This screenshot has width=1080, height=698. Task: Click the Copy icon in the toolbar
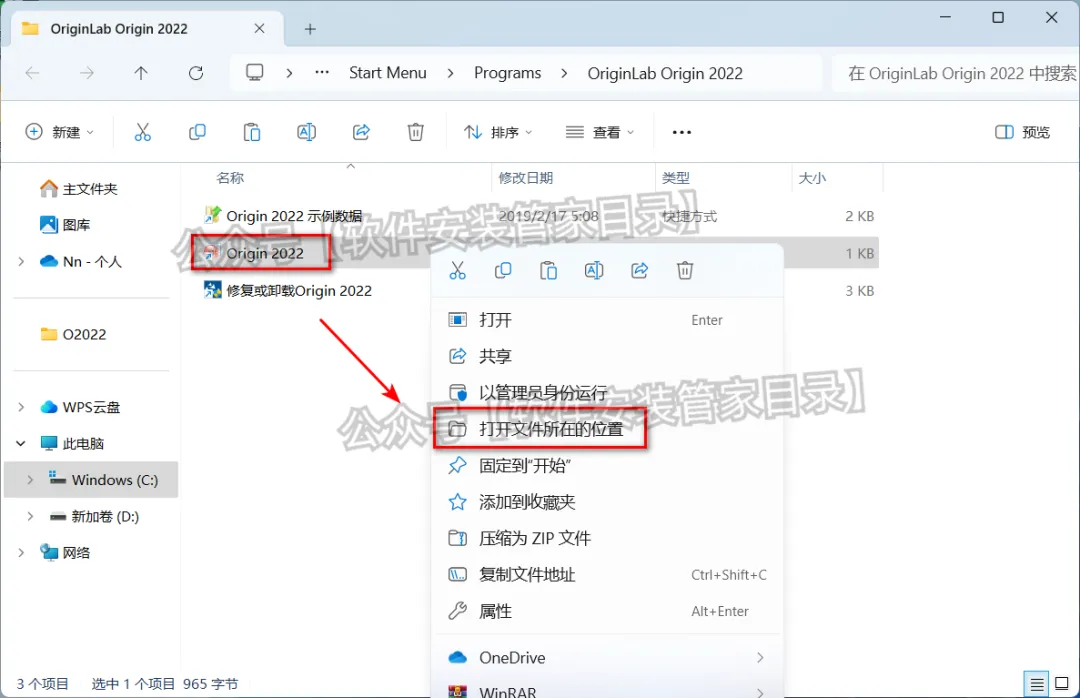197,132
